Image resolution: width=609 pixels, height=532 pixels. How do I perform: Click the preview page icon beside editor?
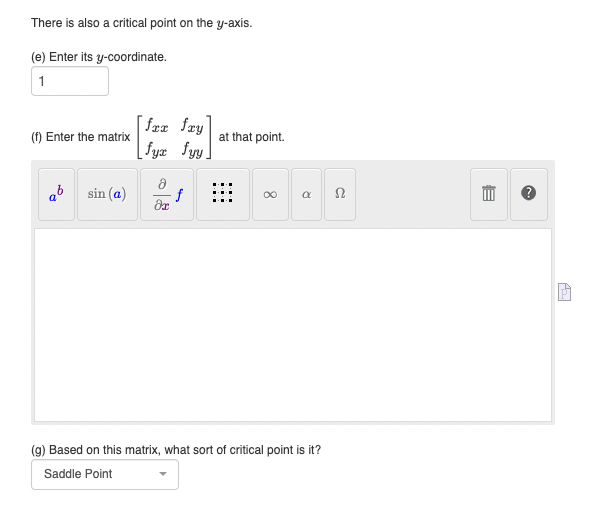tap(564, 292)
